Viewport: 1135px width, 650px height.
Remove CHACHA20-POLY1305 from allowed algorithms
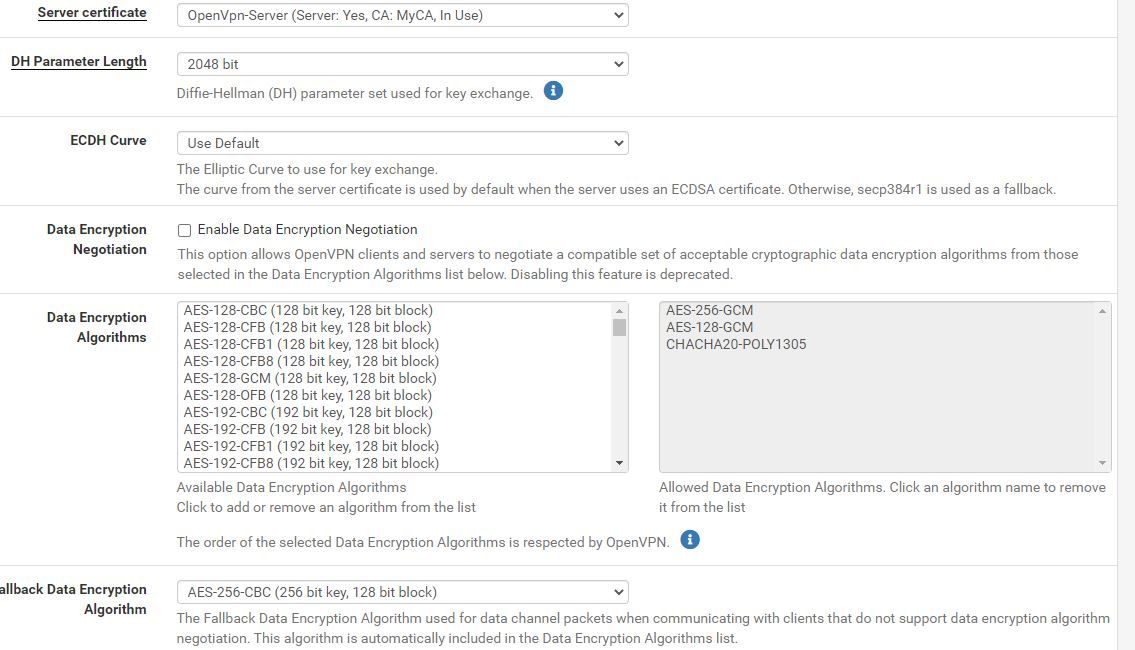[735, 344]
